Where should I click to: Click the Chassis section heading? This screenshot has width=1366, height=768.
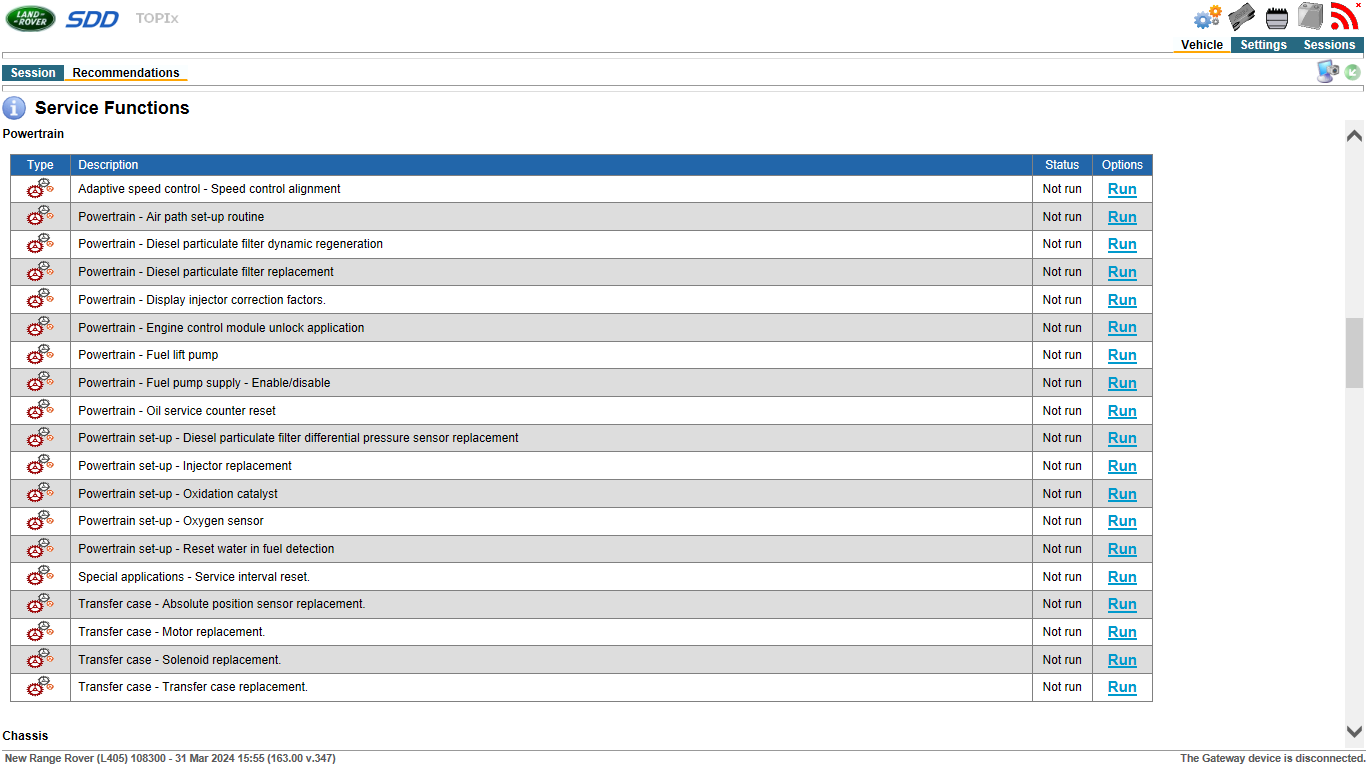coord(25,736)
